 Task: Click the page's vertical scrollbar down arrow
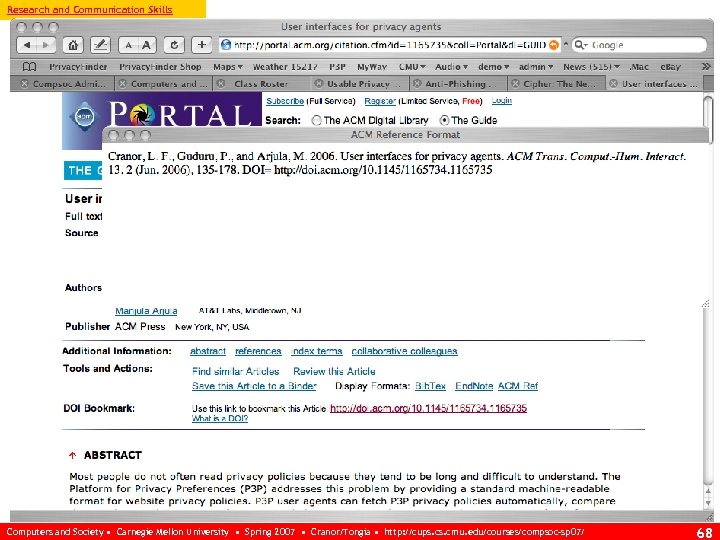coord(708,503)
